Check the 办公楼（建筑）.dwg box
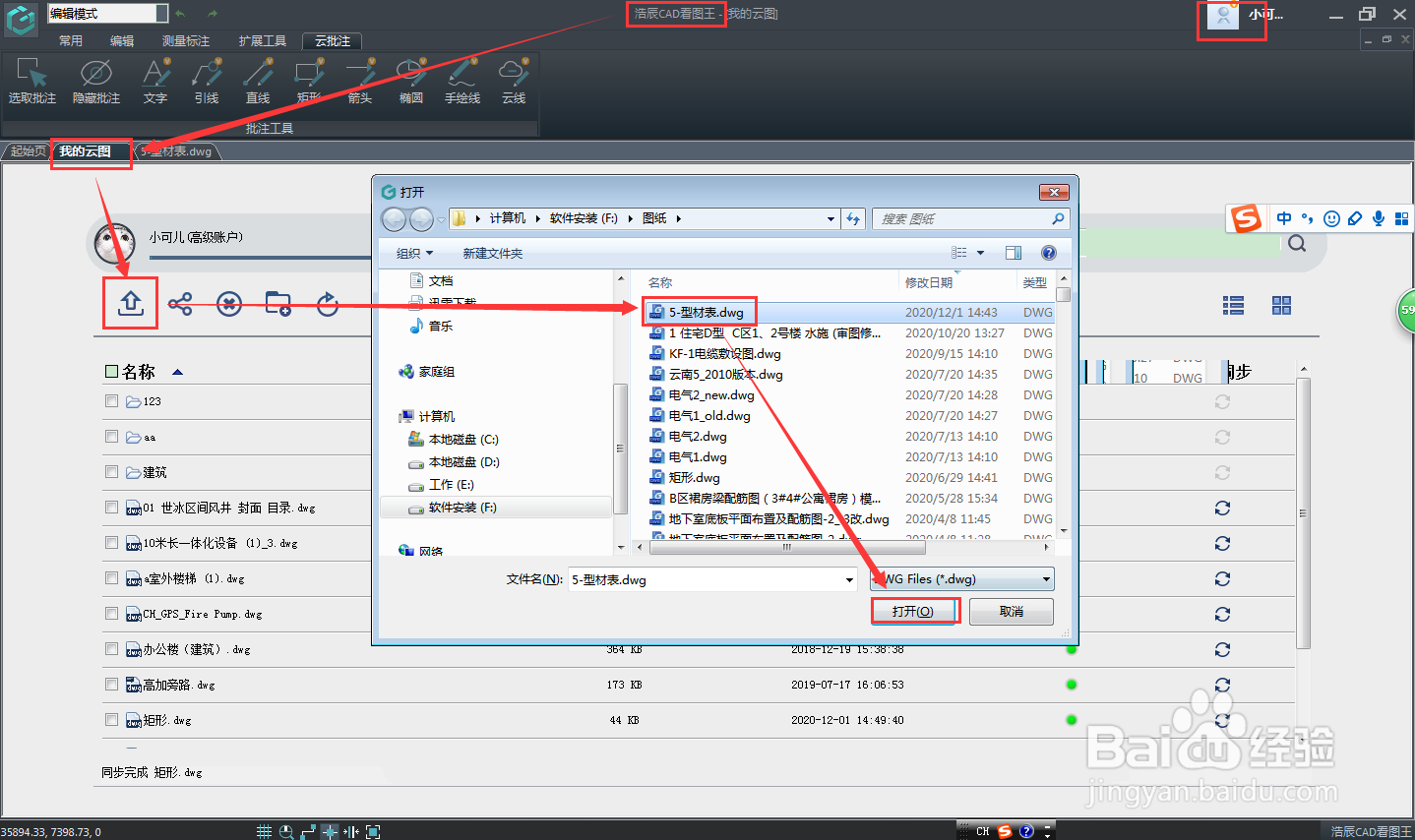Image resolution: width=1415 pixels, height=840 pixels. tap(111, 649)
